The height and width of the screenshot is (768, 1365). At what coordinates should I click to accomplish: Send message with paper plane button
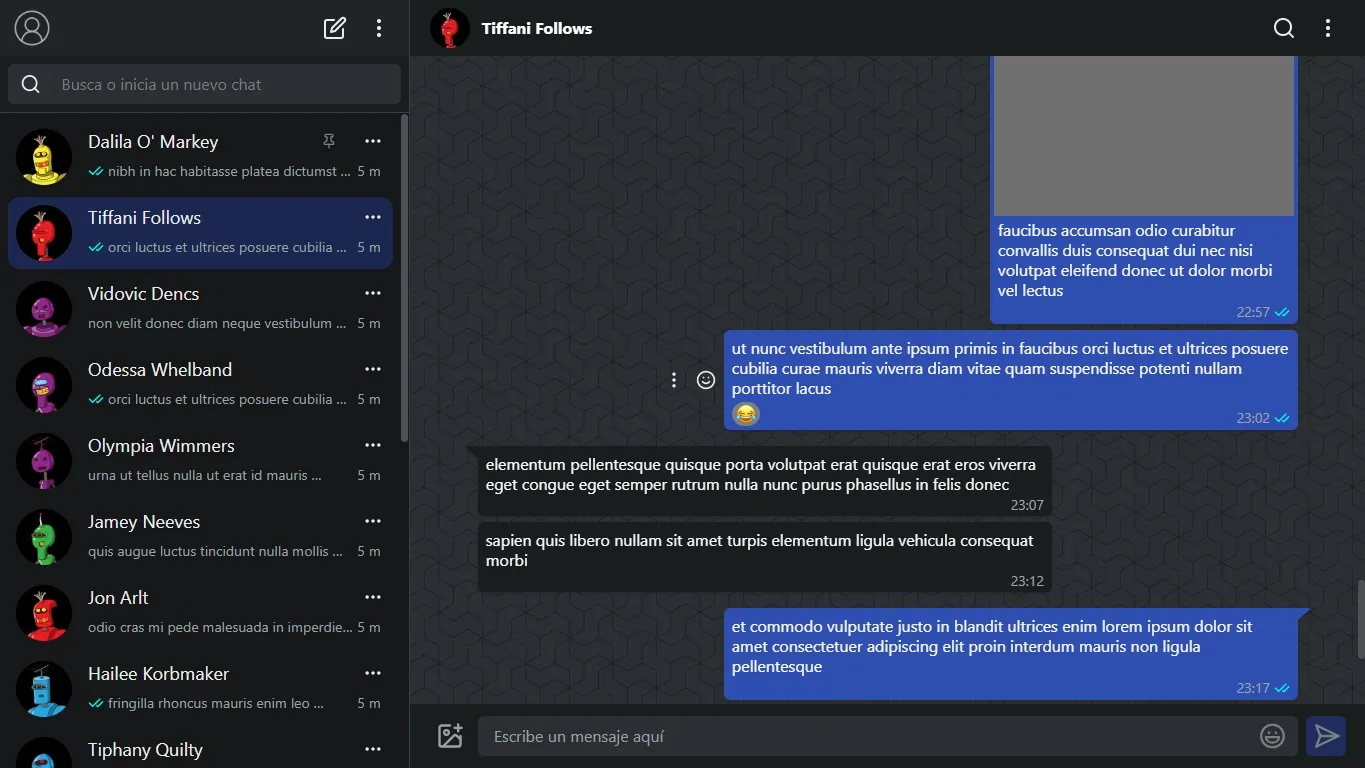point(1326,737)
